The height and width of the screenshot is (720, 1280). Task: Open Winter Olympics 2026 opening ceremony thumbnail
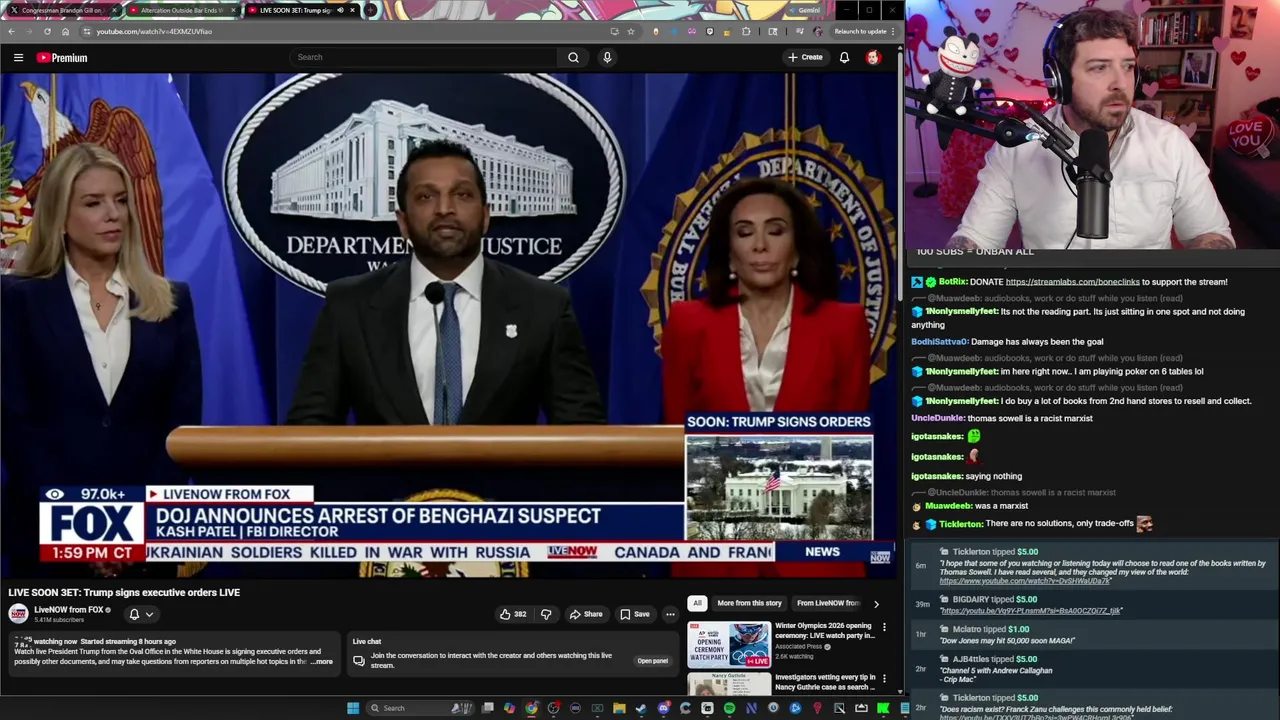tap(728, 643)
